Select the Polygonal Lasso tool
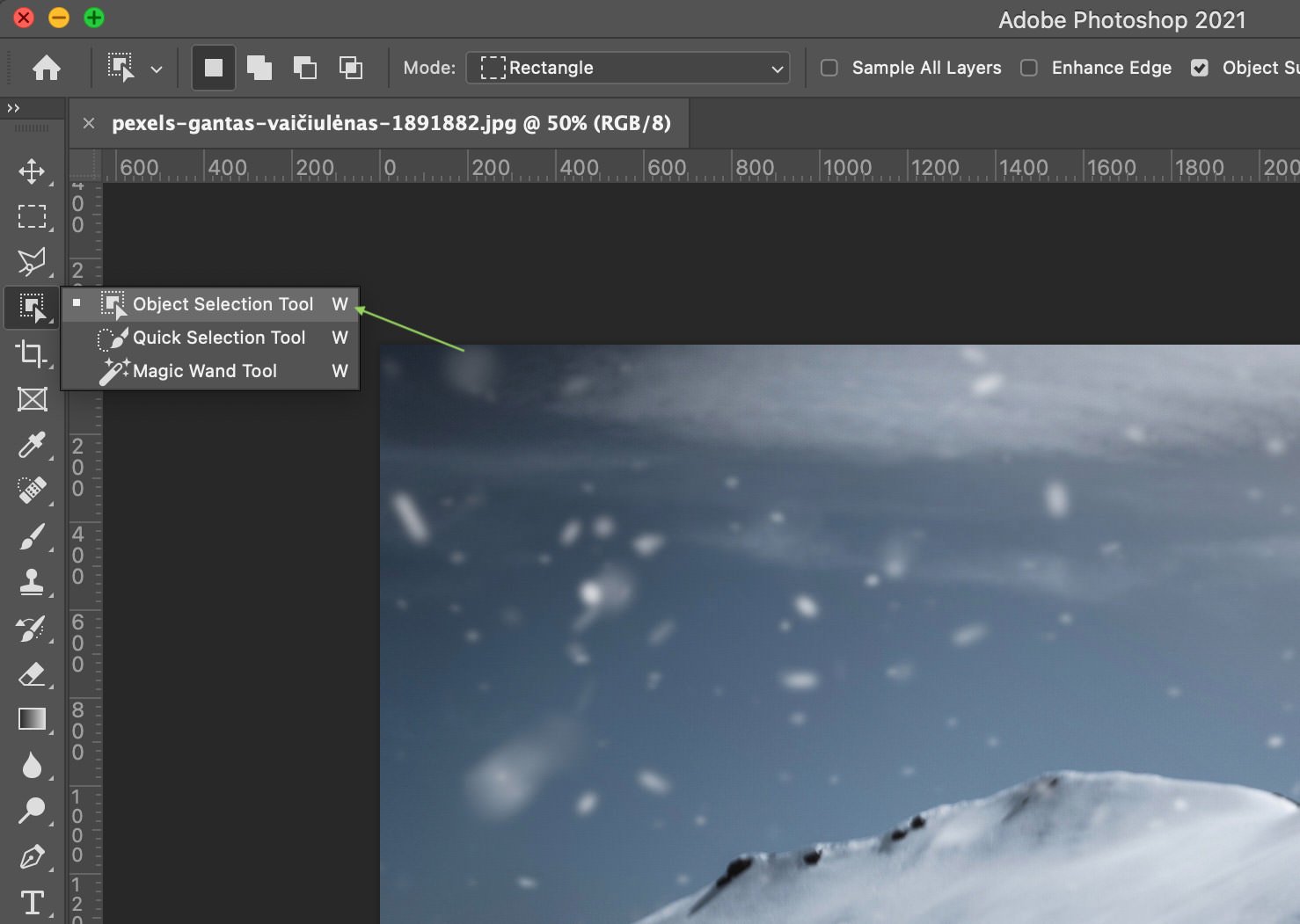 point(33,262)
